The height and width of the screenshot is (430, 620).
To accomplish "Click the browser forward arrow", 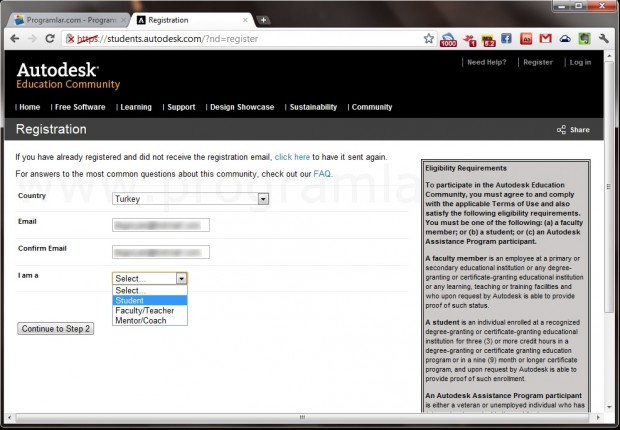I will tap(32, 39).
